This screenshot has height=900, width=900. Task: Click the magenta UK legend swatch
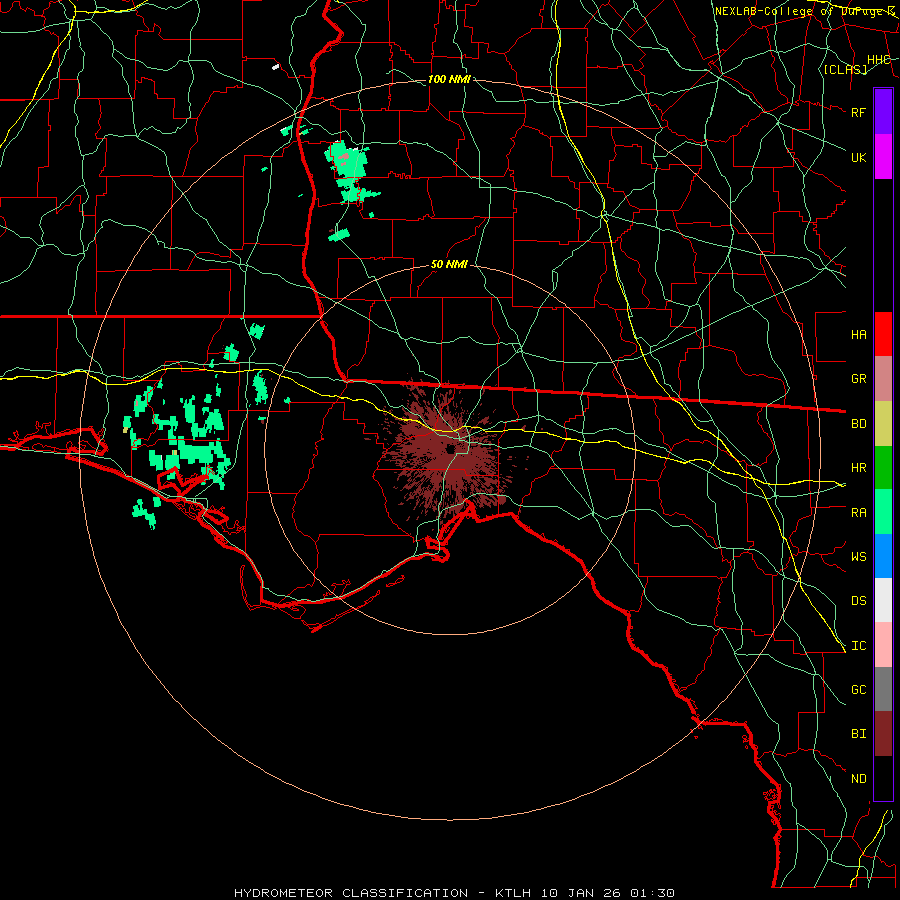(x=883, y=157)
